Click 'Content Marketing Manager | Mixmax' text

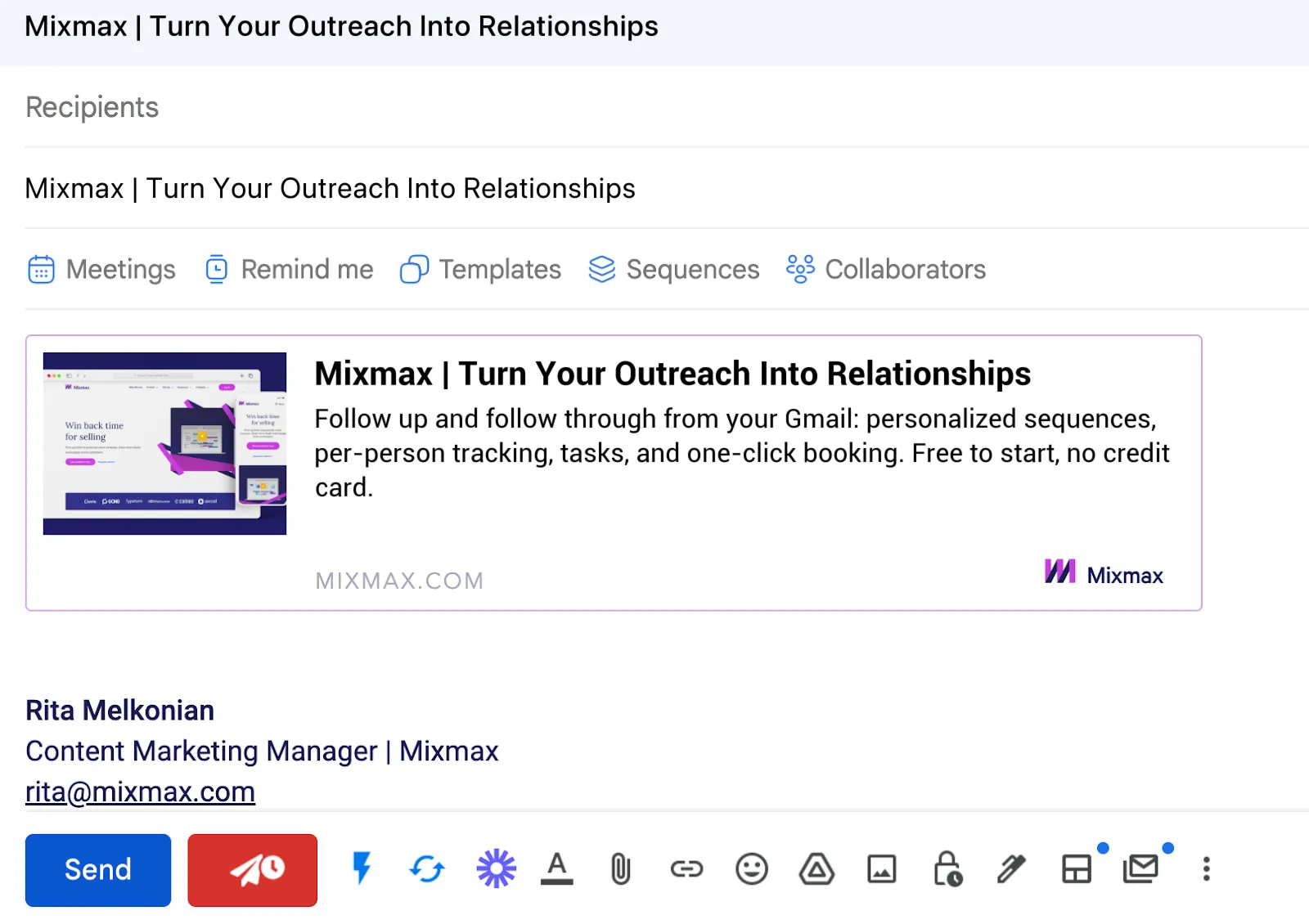pos(262,751)
